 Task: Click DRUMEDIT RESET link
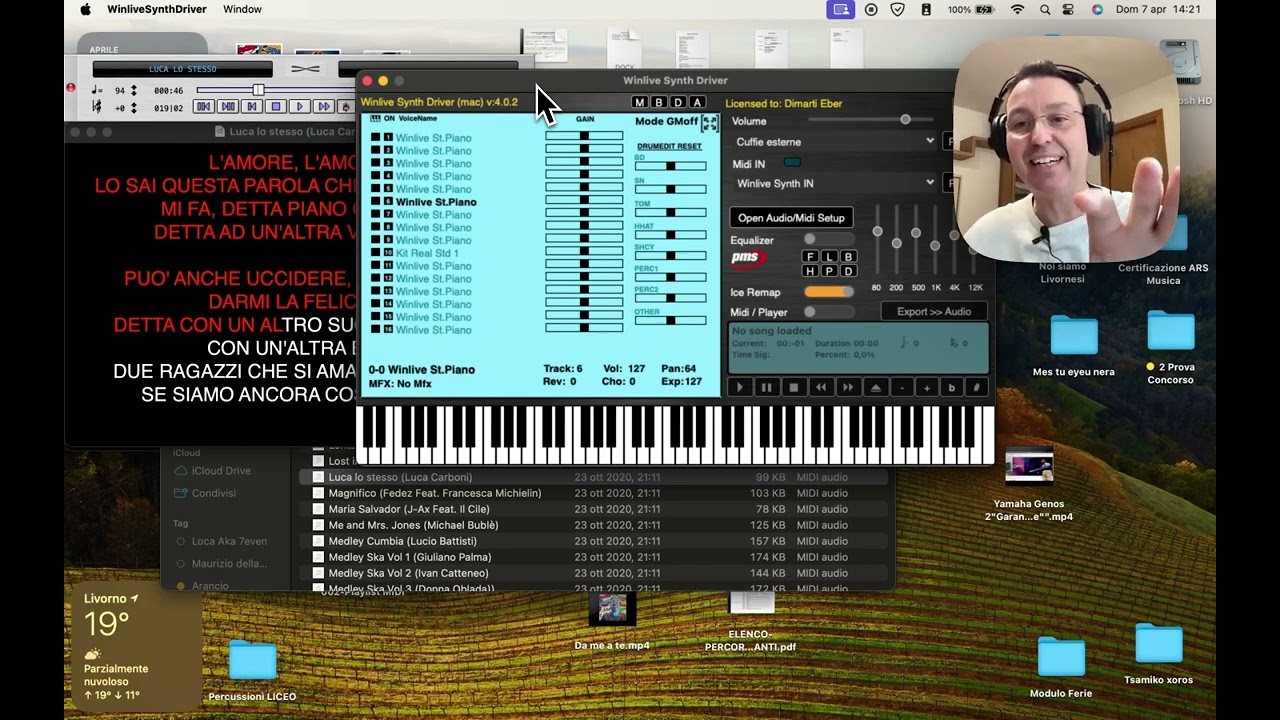click(x=669, y=146)
